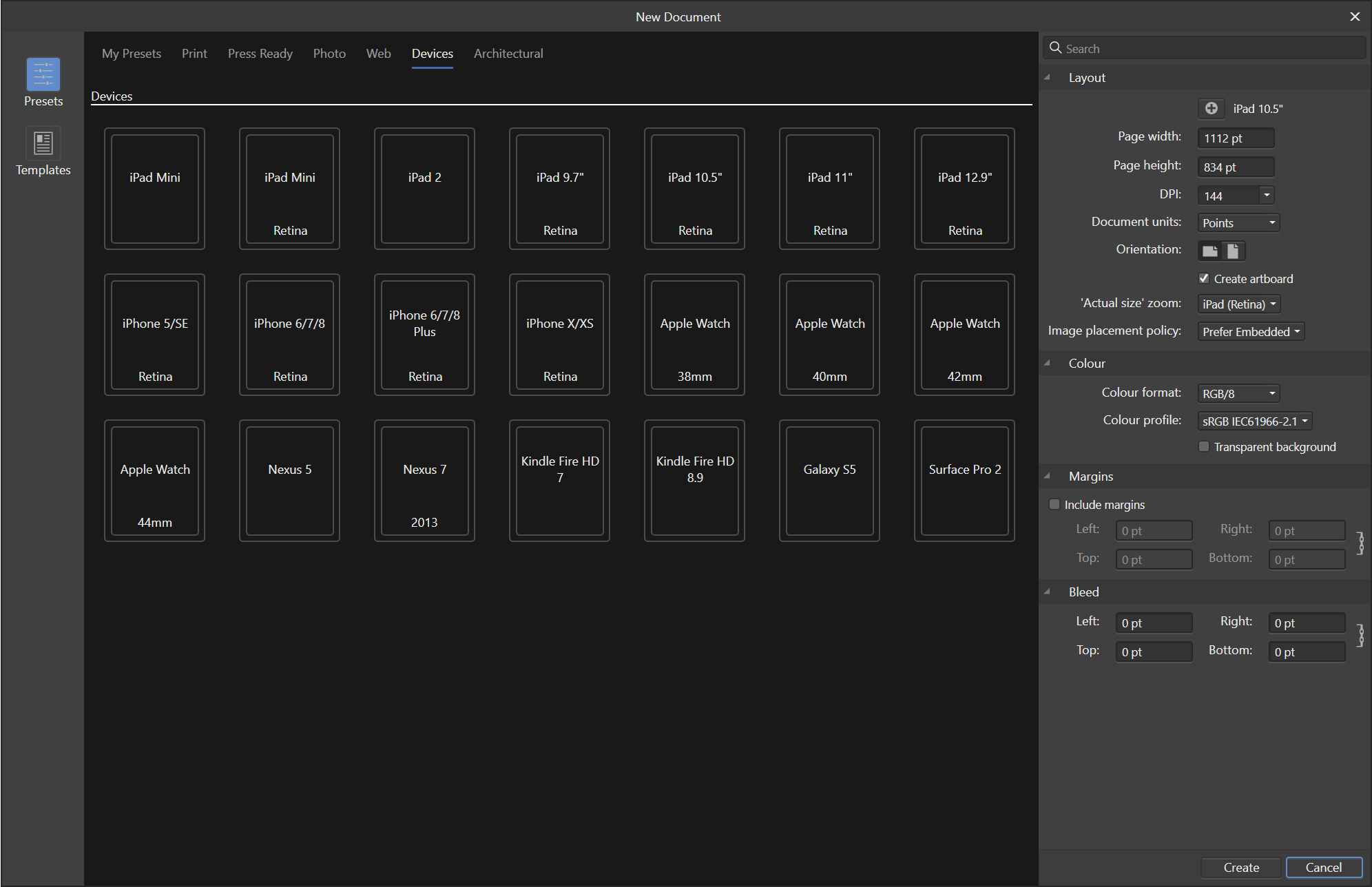Click the Cancel button
Viewport: 1372px width, 887px height.
coord(1324,867)
